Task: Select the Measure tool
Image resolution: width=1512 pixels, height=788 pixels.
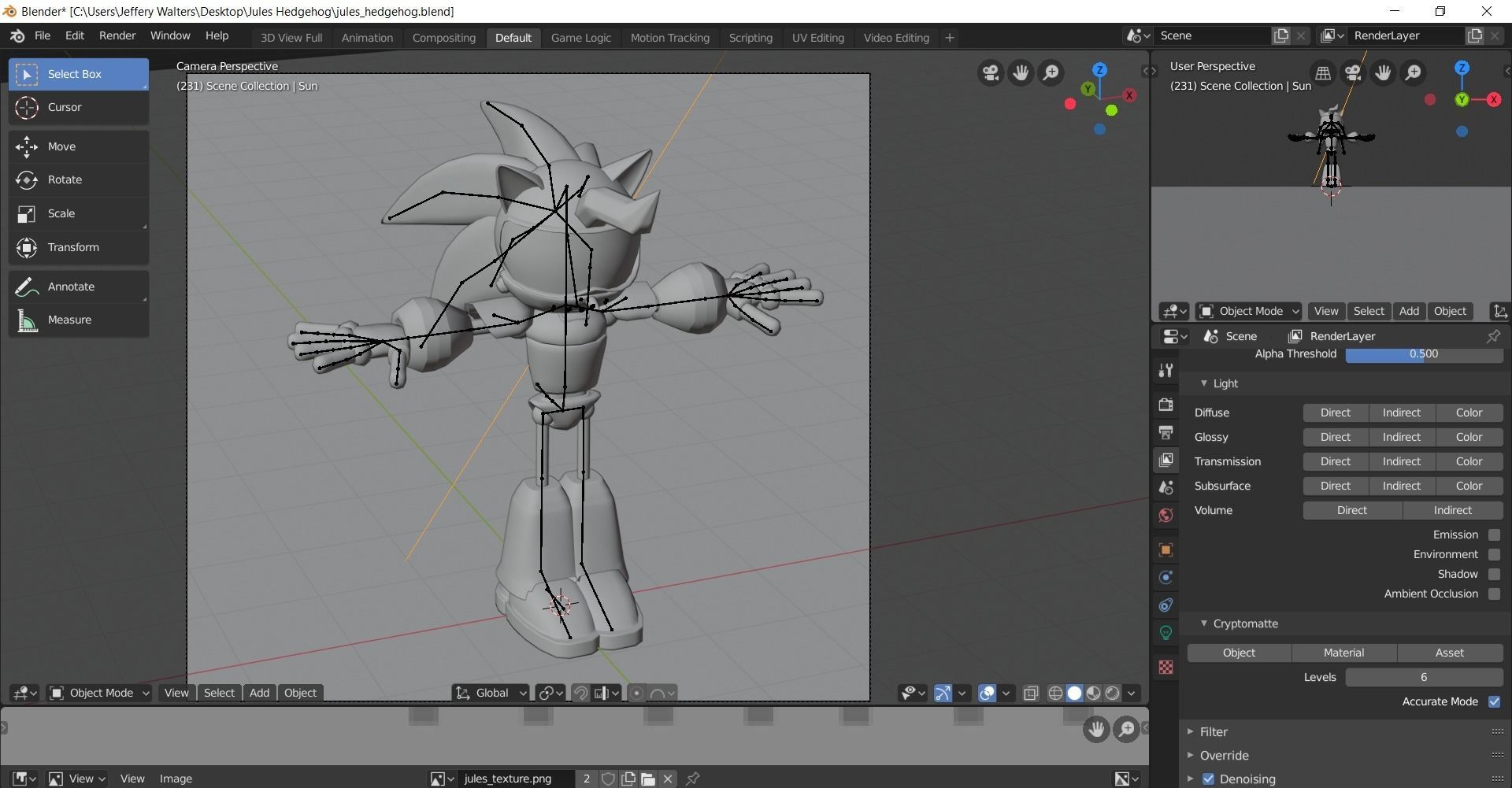Action: pyautogui.click(x=79, y=320)
